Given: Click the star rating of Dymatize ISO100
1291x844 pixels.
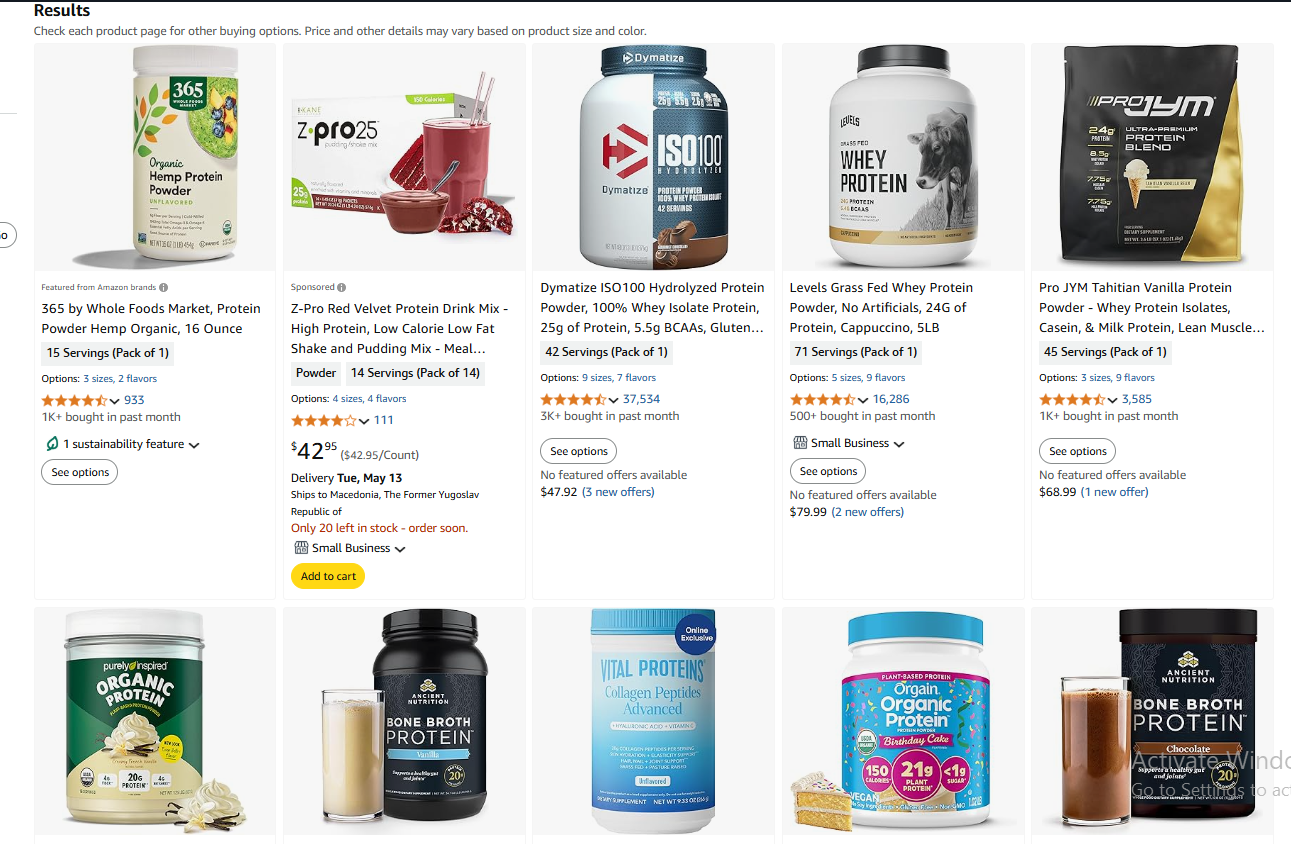Looking at the screenshot, I should pos(573,399).
